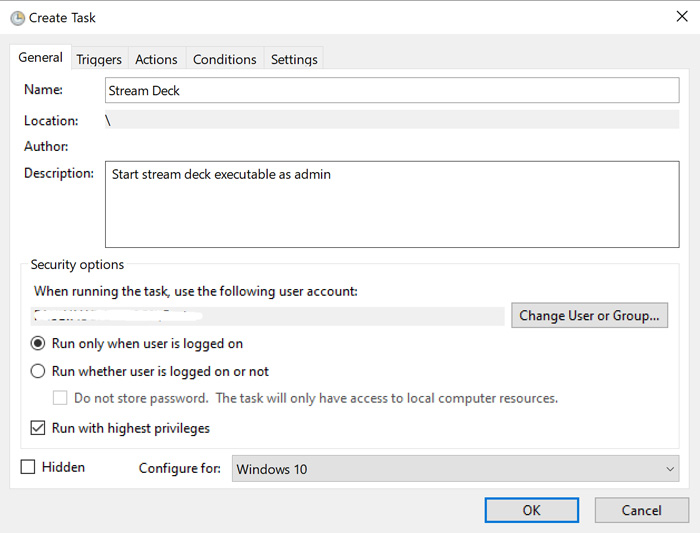Confirm the task with the OK button
The width and height of the screenshot is (700, 533).
click(x=531, y=510)
